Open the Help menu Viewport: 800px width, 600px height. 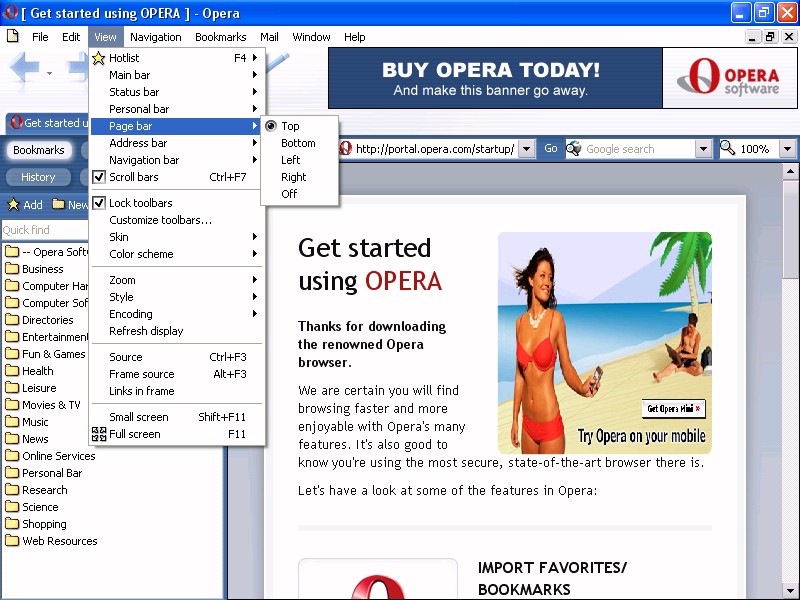(355, 37)
